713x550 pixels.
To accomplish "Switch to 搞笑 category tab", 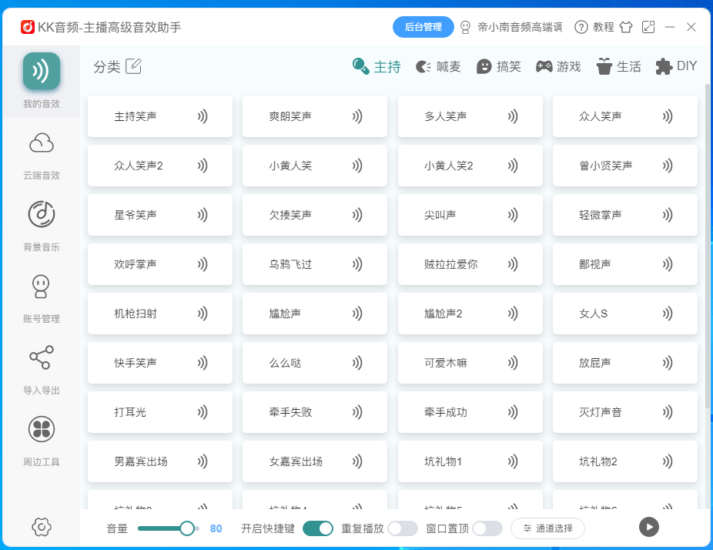I will (498, 66).
